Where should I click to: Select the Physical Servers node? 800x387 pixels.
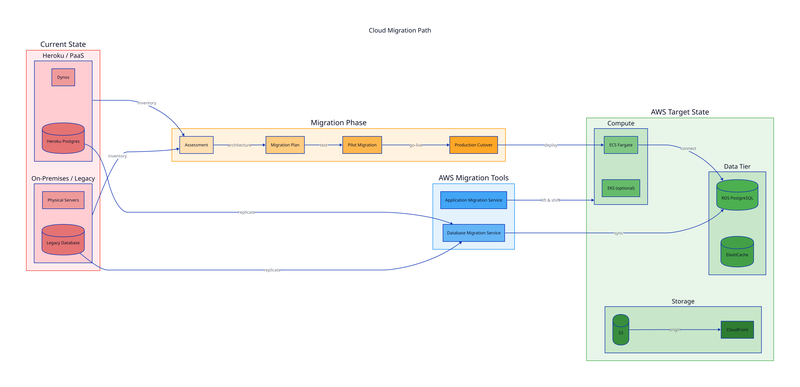(x=63, y=200)
